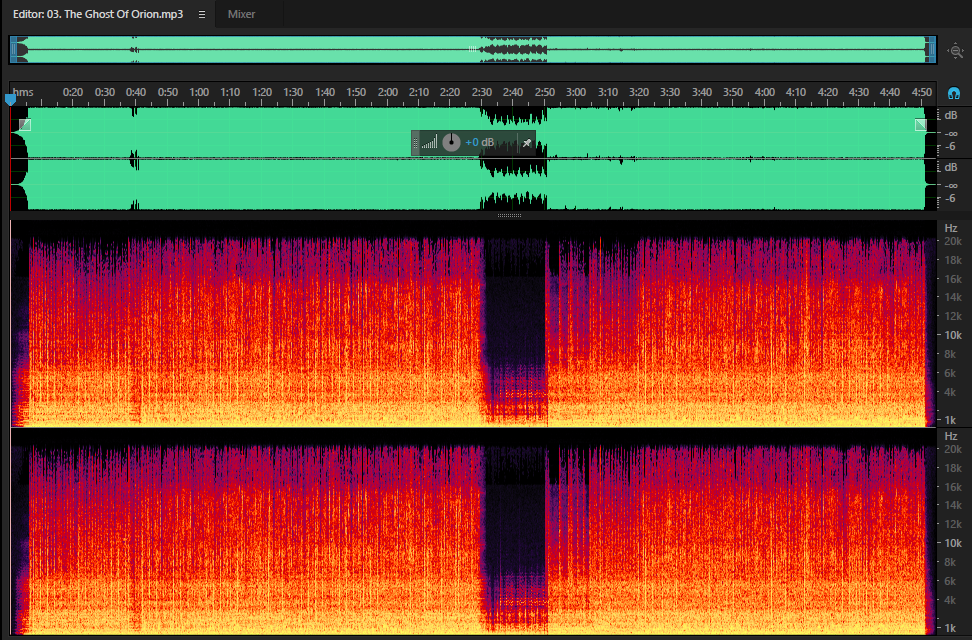Click the 0:20 mark on the time ruler
This screenshot has width=972, height=640.
[73, 92]
